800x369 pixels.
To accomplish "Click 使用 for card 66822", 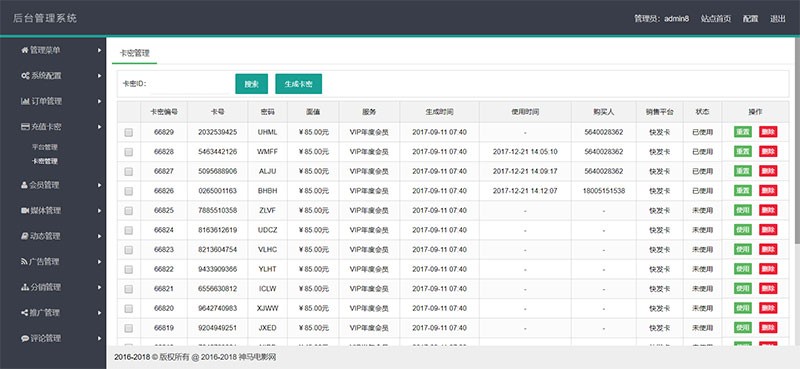I will coord(743,268).
